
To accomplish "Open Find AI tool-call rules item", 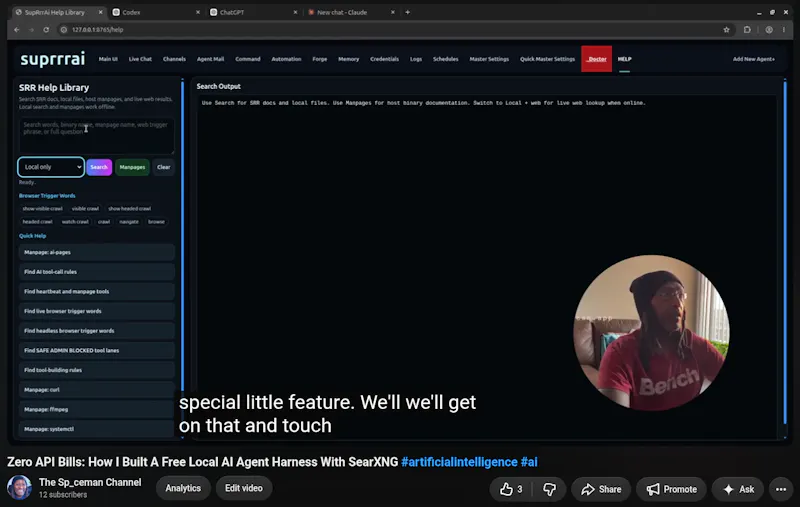I will (x=96, y=272).
